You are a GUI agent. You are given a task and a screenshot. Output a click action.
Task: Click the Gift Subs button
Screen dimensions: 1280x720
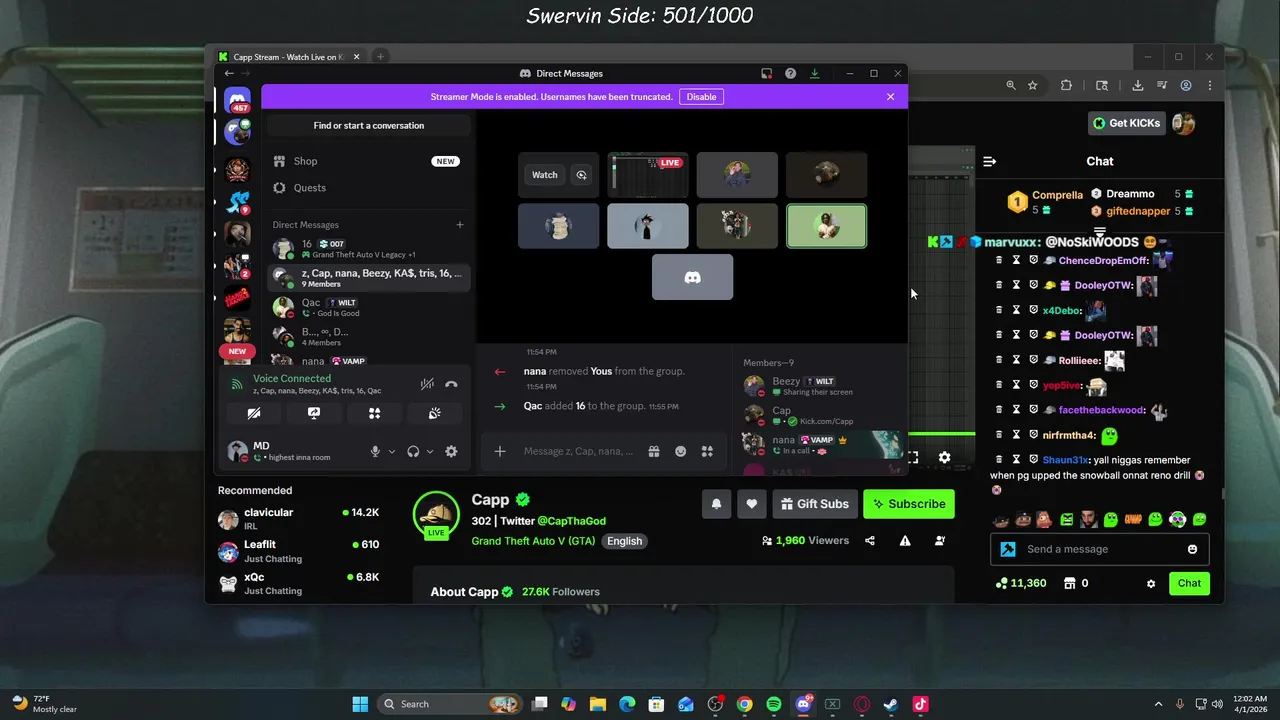815,504
